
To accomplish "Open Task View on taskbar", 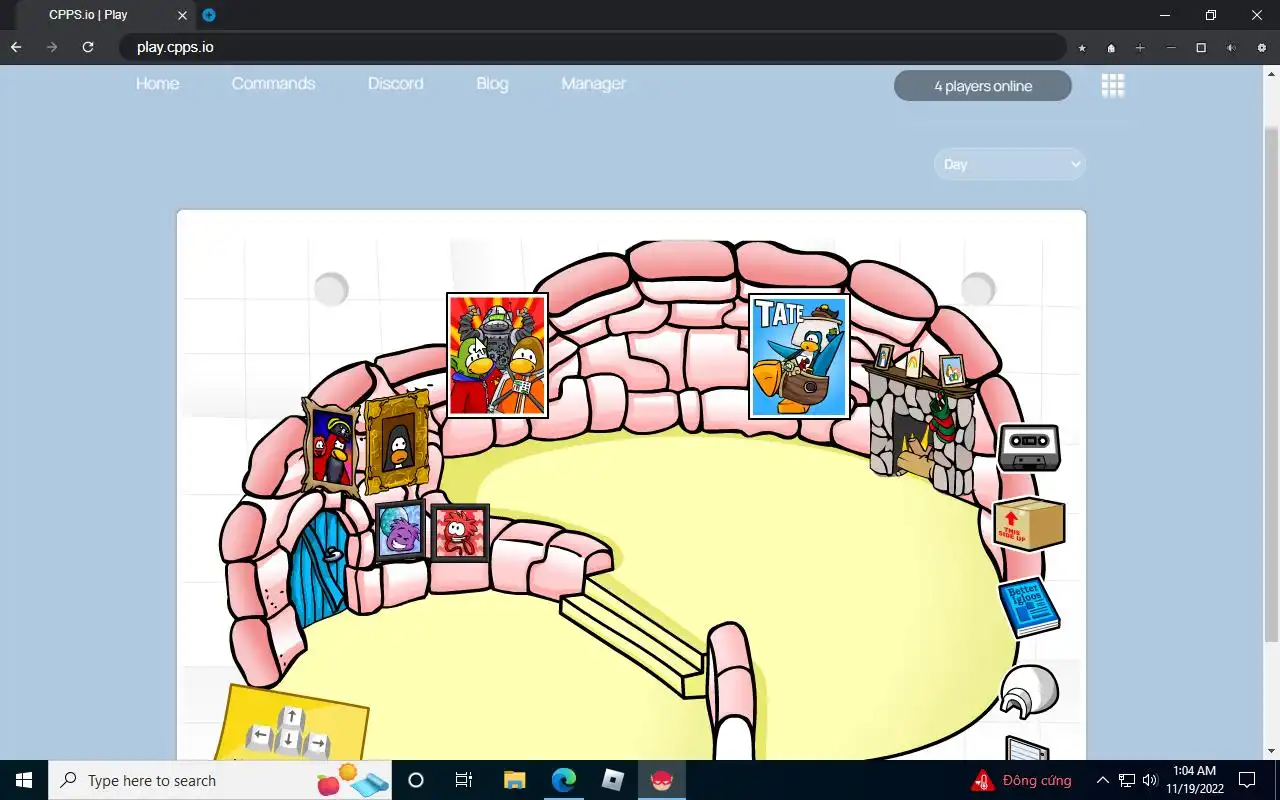I will coord(464,780).
